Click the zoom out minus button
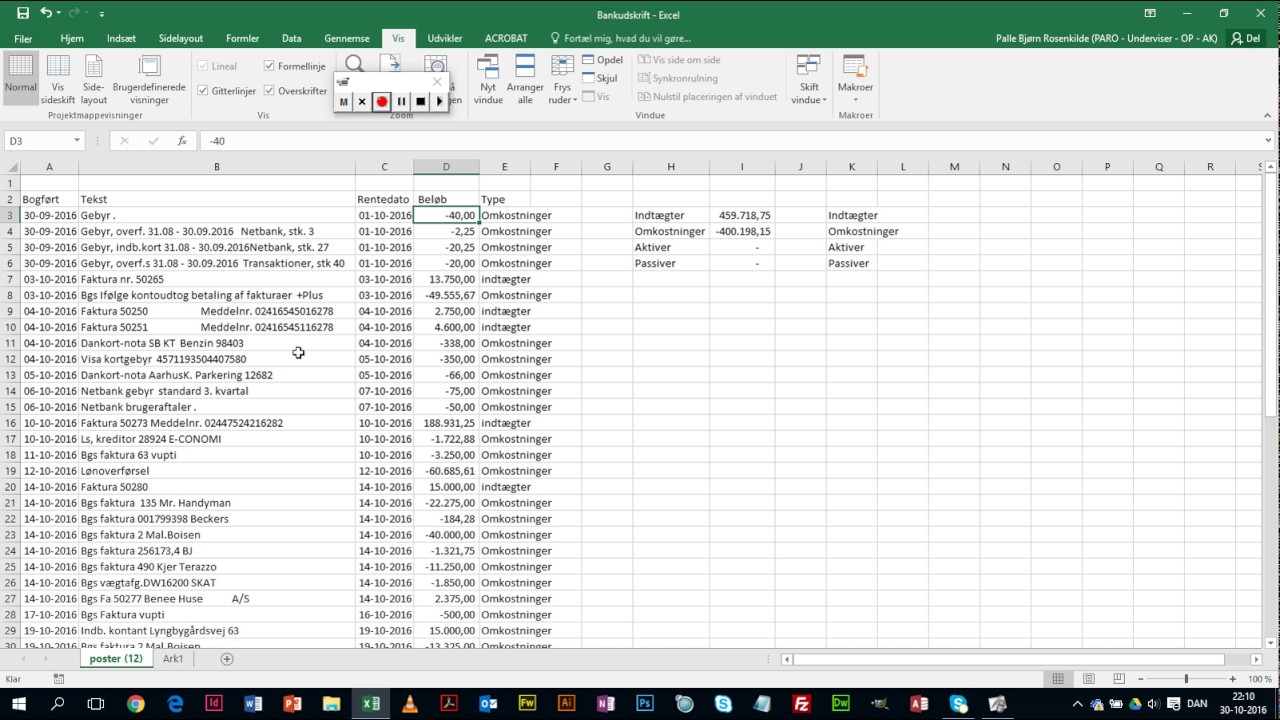Image resolution: width=1280 pixels, height=720 pixels. click(1140, 679)
